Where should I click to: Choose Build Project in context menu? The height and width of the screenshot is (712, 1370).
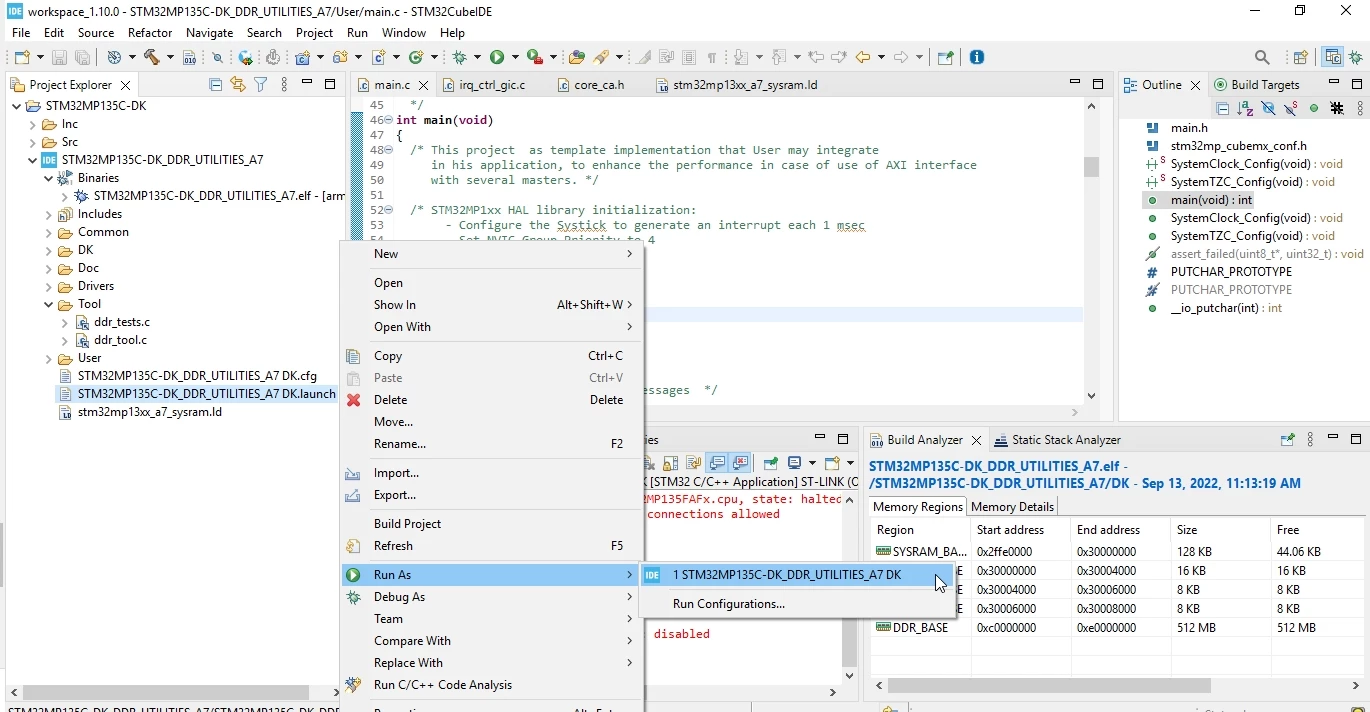(491, 524)
